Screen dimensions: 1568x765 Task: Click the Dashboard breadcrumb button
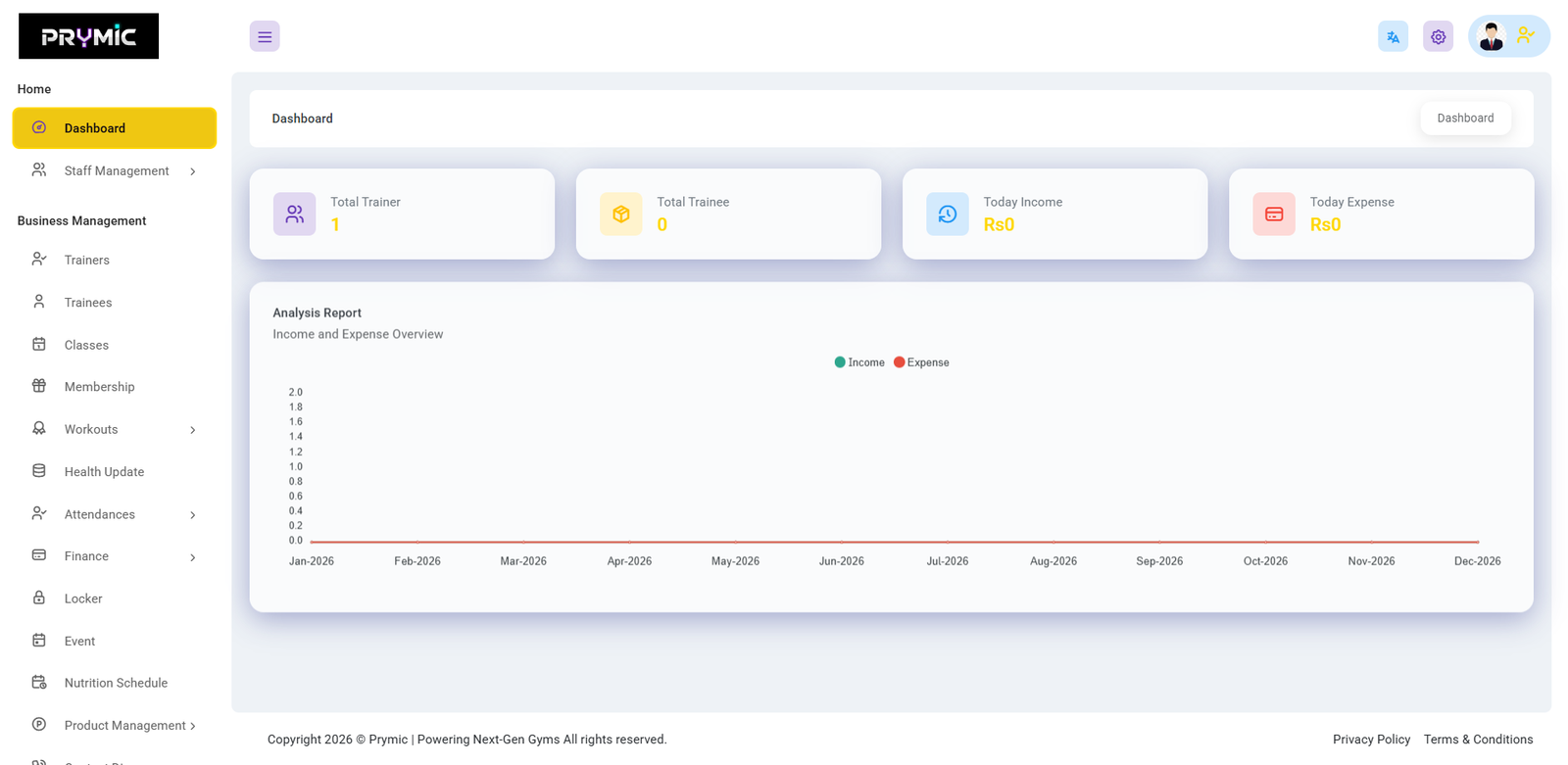(1465, 119)
